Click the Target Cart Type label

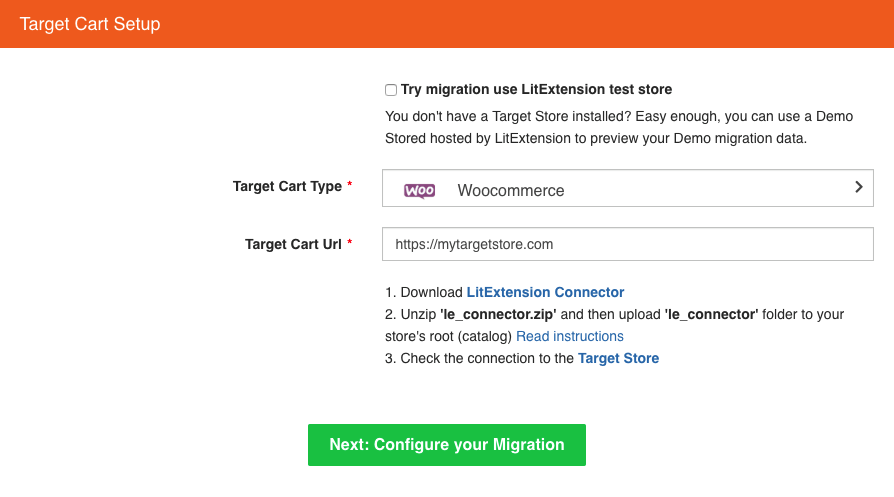pos(287,186)
